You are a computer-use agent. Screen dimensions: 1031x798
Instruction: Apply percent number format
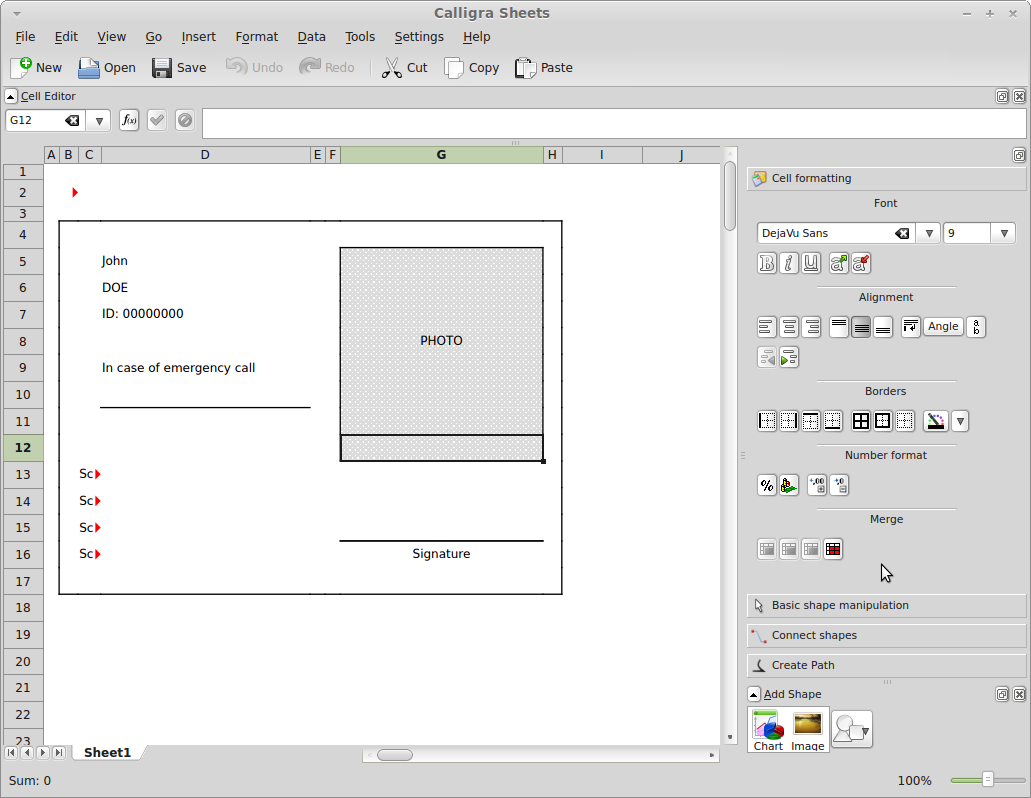pyautogui.click(x=767, y=485)
